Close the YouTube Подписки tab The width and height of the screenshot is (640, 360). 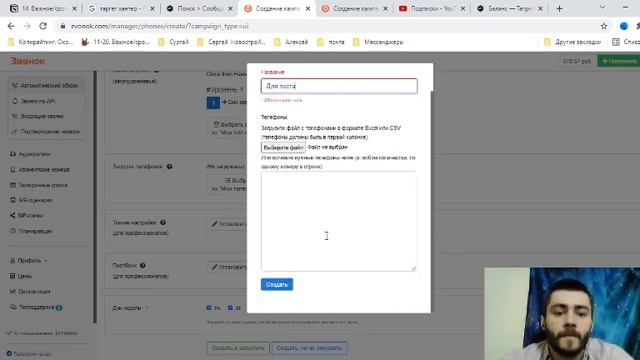[x=463, y=9]
